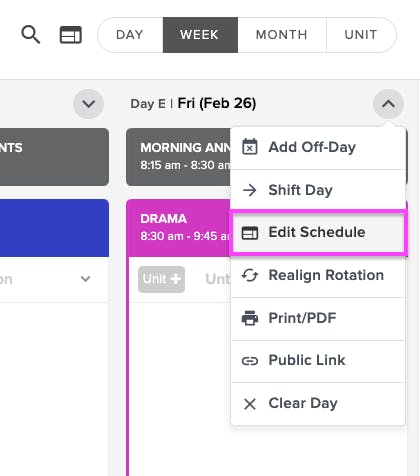Switch to DAY view
The width and height of the screenshot is (420, 476).
pos(130,35)
